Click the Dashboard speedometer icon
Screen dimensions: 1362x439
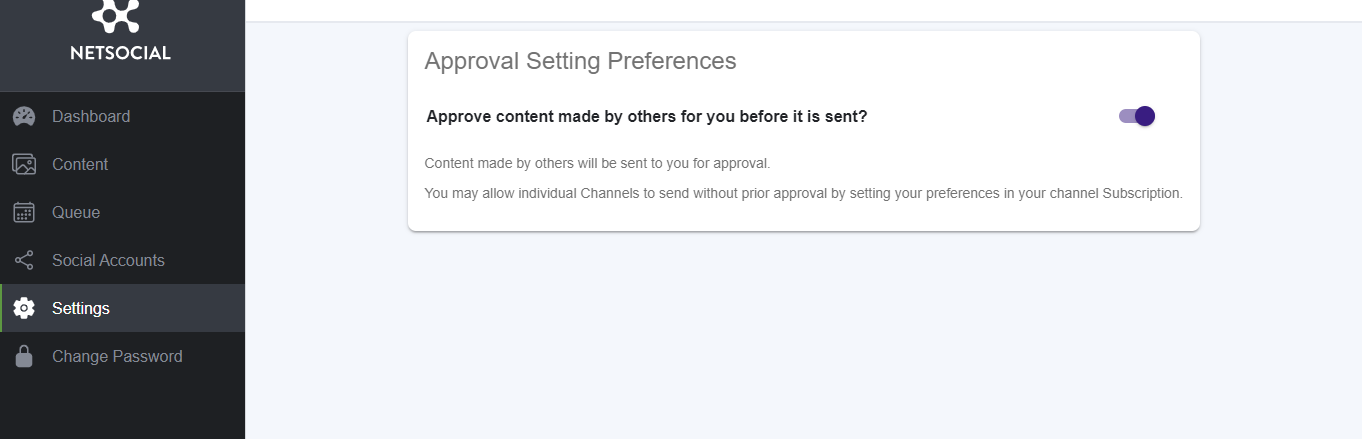(24, 116)
